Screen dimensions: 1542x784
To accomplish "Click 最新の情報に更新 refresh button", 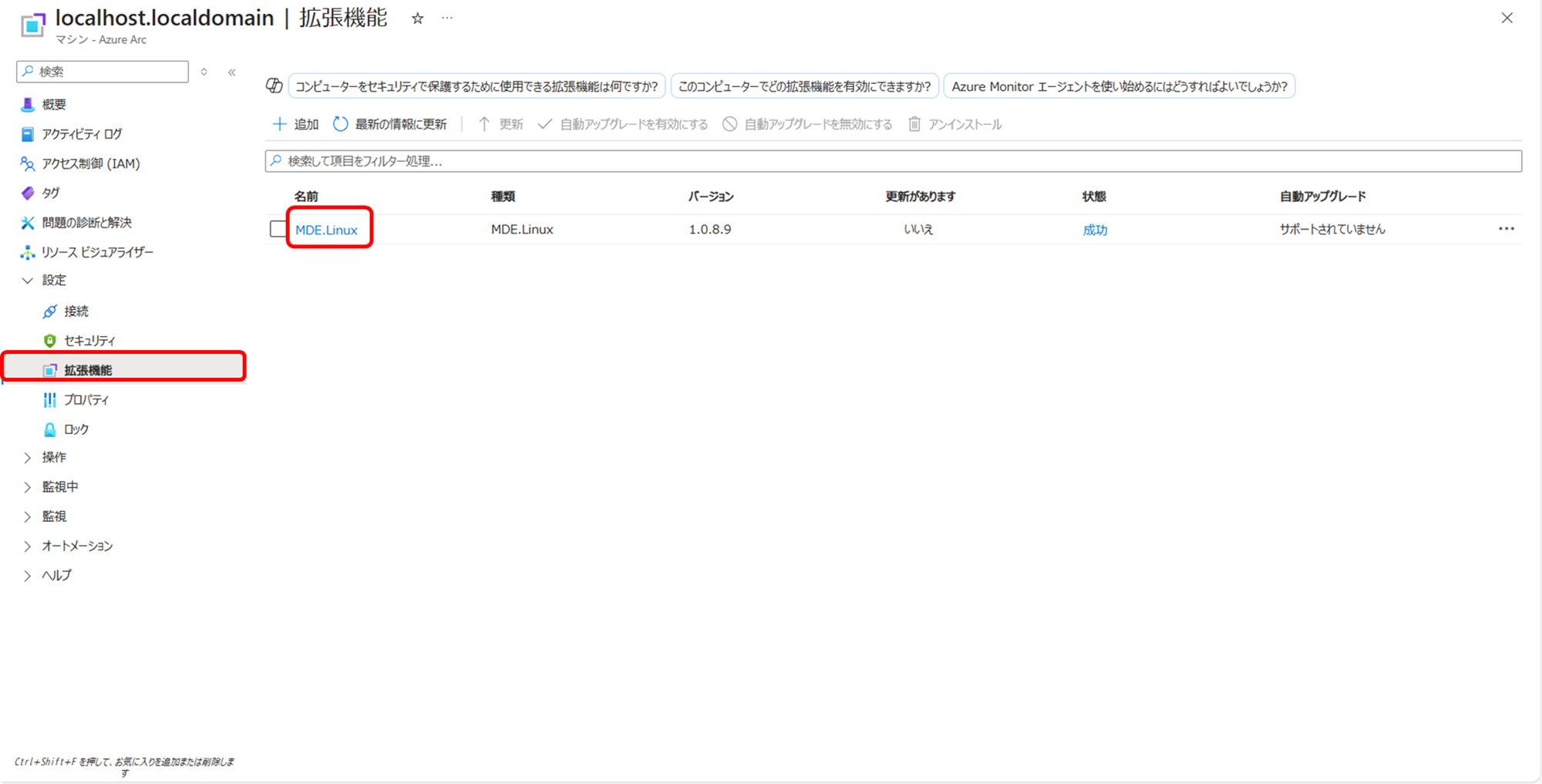I will [390, 124].
